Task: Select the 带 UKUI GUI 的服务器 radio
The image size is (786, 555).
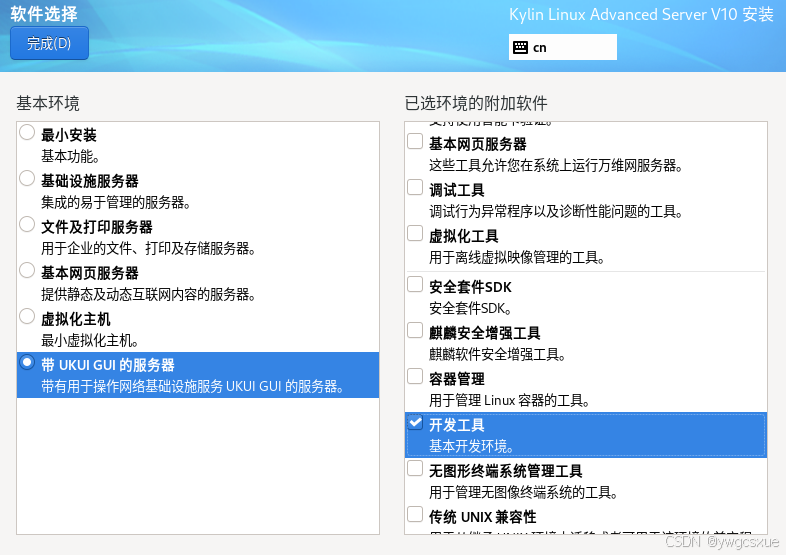Action: click(x=27, y=362)
